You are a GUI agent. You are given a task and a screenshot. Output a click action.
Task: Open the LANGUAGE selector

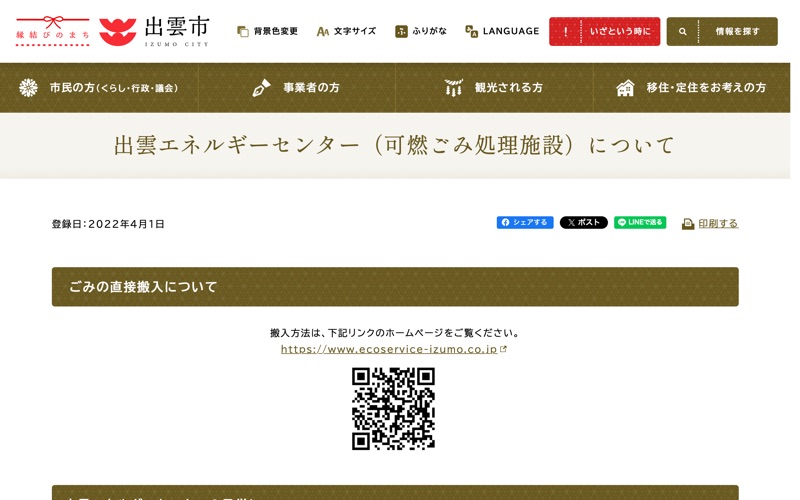tap(511, 31)
